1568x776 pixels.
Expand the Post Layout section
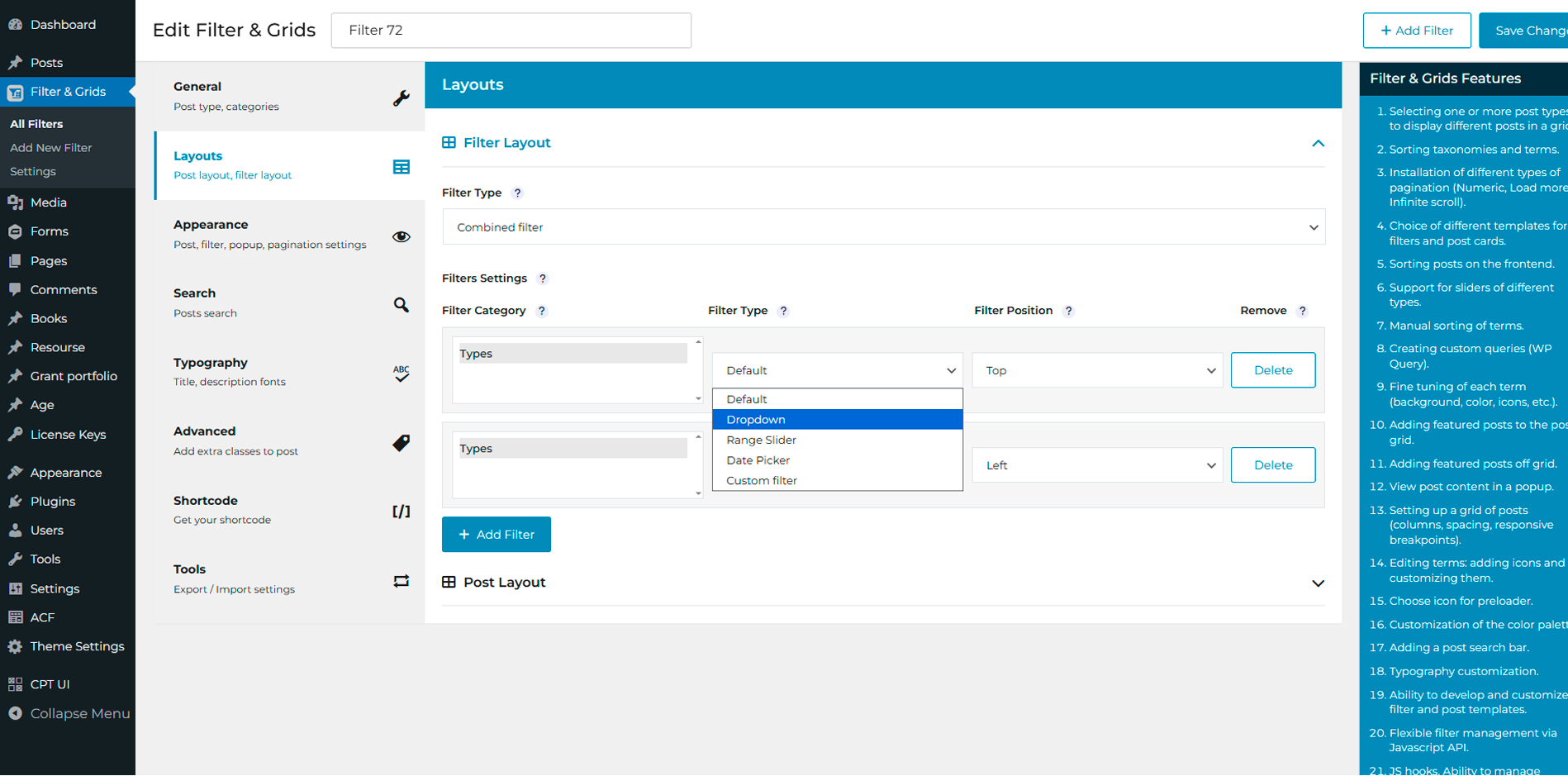tap(1317, 583)
